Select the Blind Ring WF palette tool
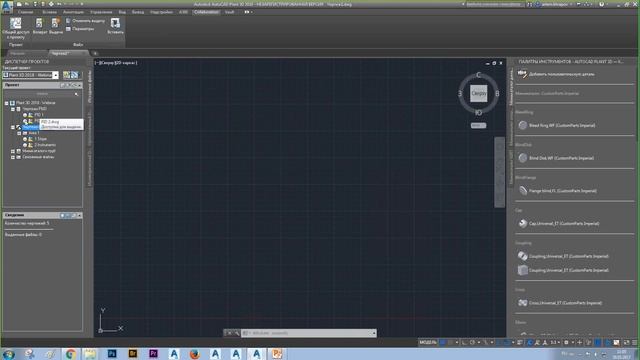This screenshot has width=640, height=360. (x=557, y=125)
